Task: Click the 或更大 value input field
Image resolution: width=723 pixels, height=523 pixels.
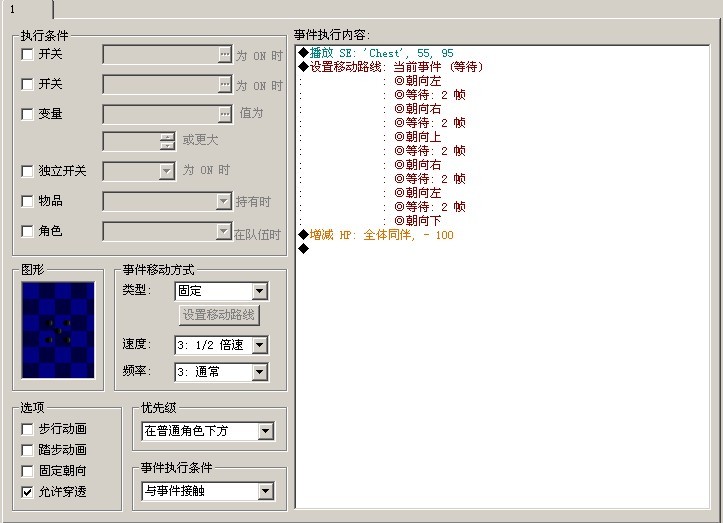Action: point(131,142)
